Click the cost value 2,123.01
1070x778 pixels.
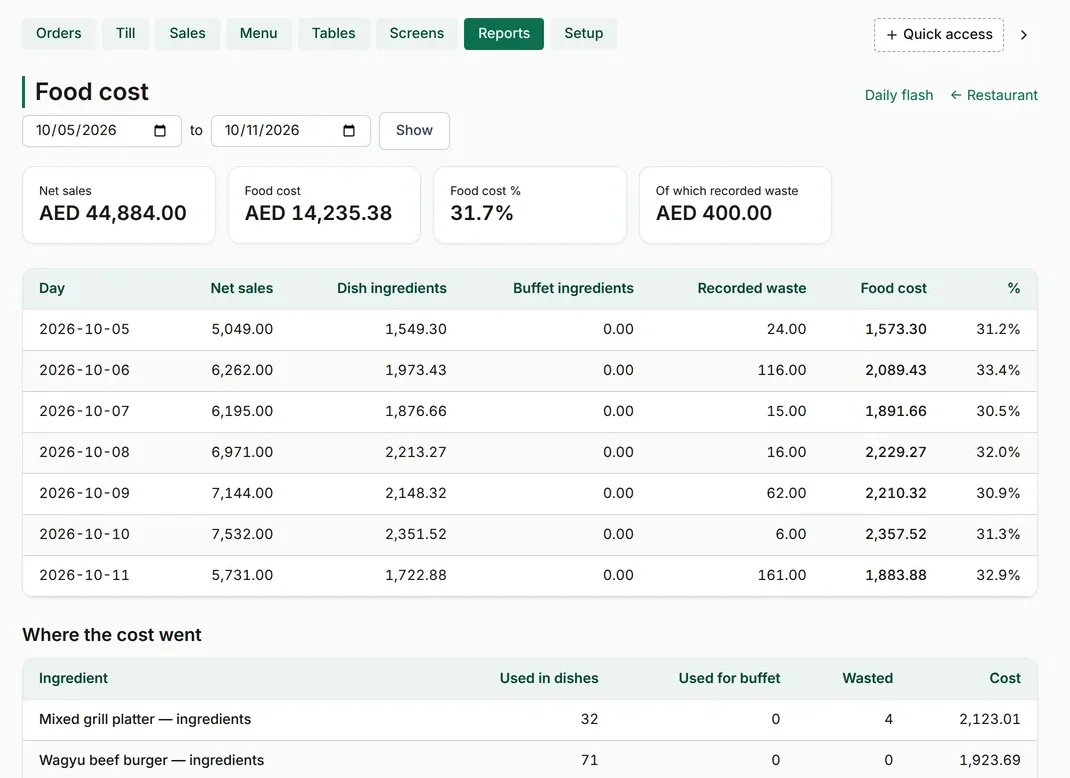click(x=990, y=720)
